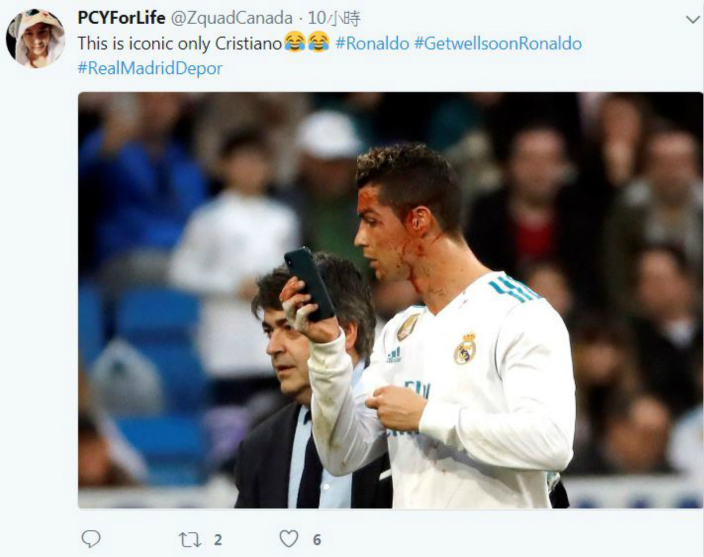Enlarge the attached photo of the footballer
This screenshot has width=704, height=557.
click(x=391, y=300)
